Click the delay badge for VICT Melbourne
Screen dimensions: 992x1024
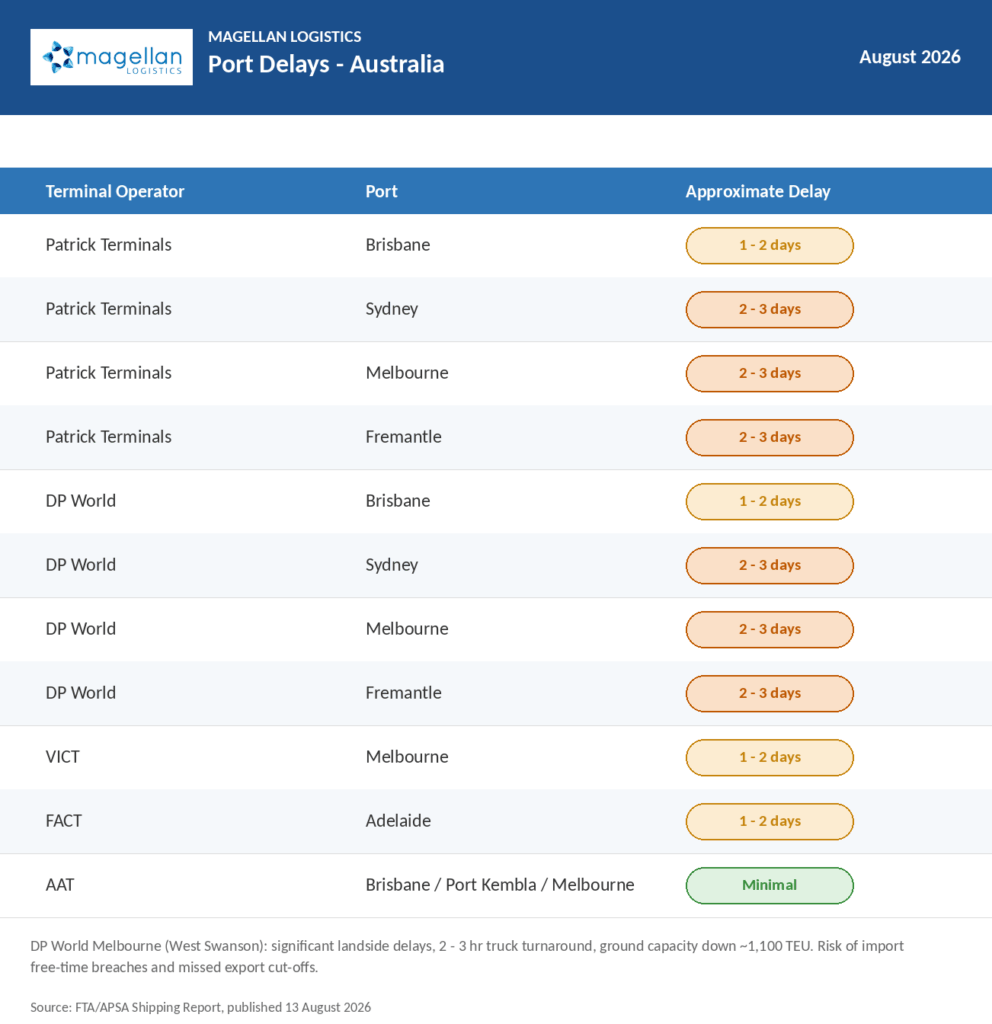tap(769, 758)
